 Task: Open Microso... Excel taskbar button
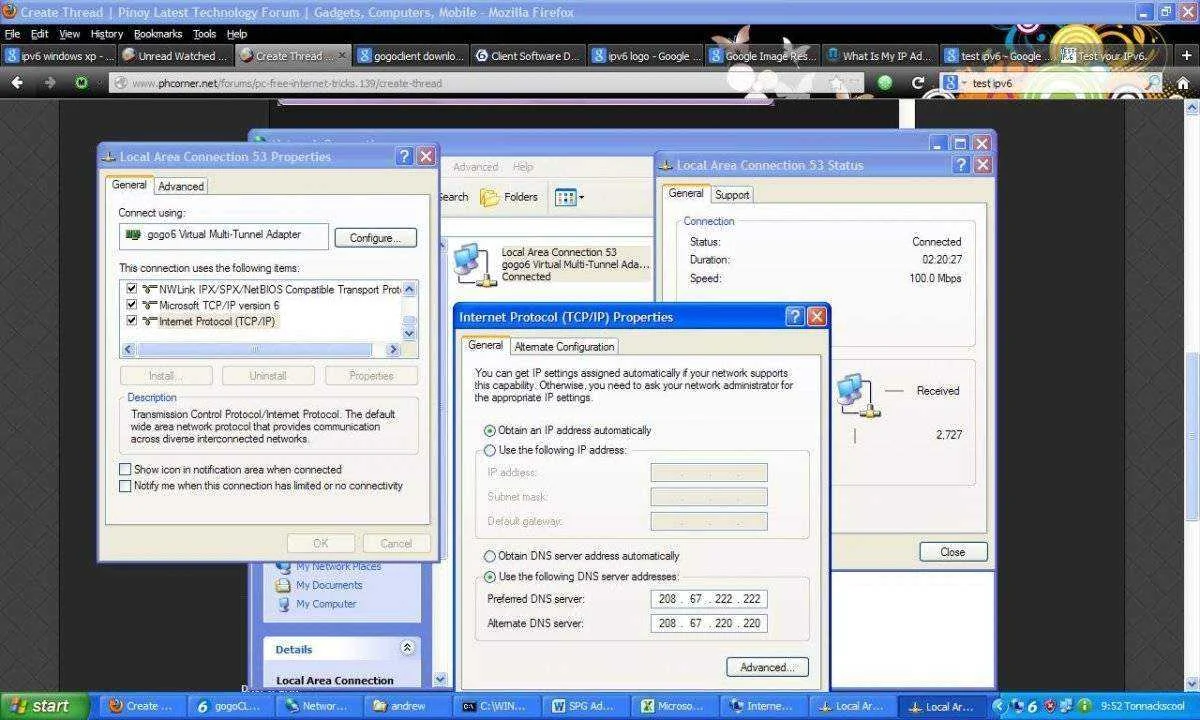[677, 706]
